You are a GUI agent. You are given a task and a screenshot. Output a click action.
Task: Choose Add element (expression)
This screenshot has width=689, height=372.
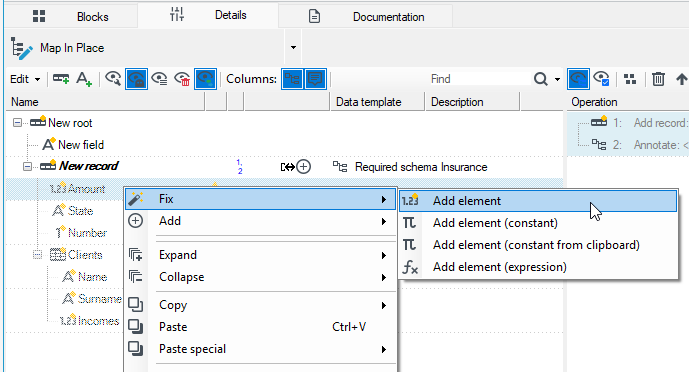tap(538, 267)
